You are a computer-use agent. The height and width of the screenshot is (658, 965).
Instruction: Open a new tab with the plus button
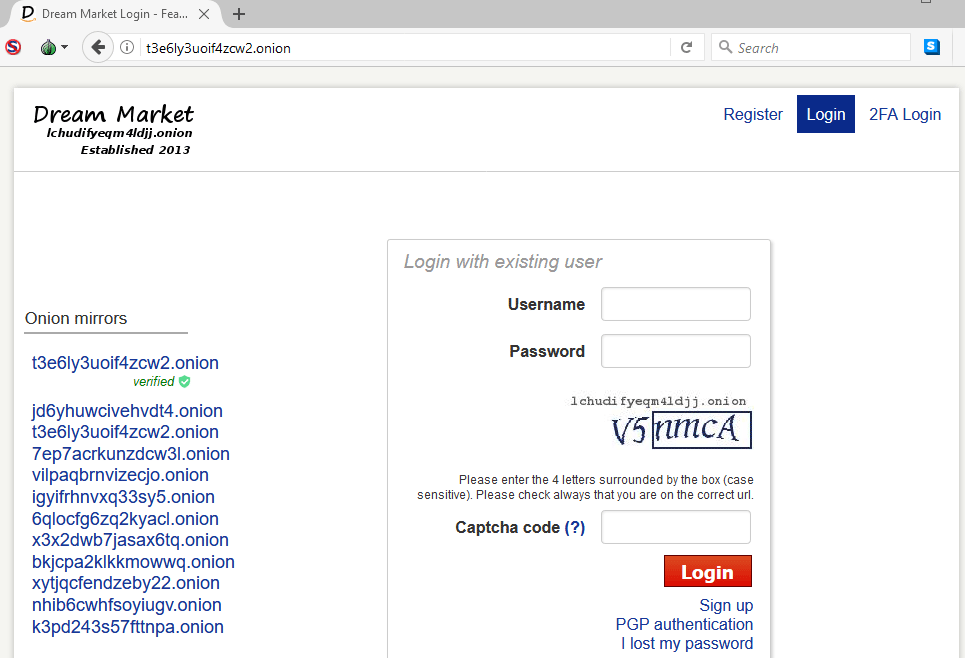coord(239,14)
